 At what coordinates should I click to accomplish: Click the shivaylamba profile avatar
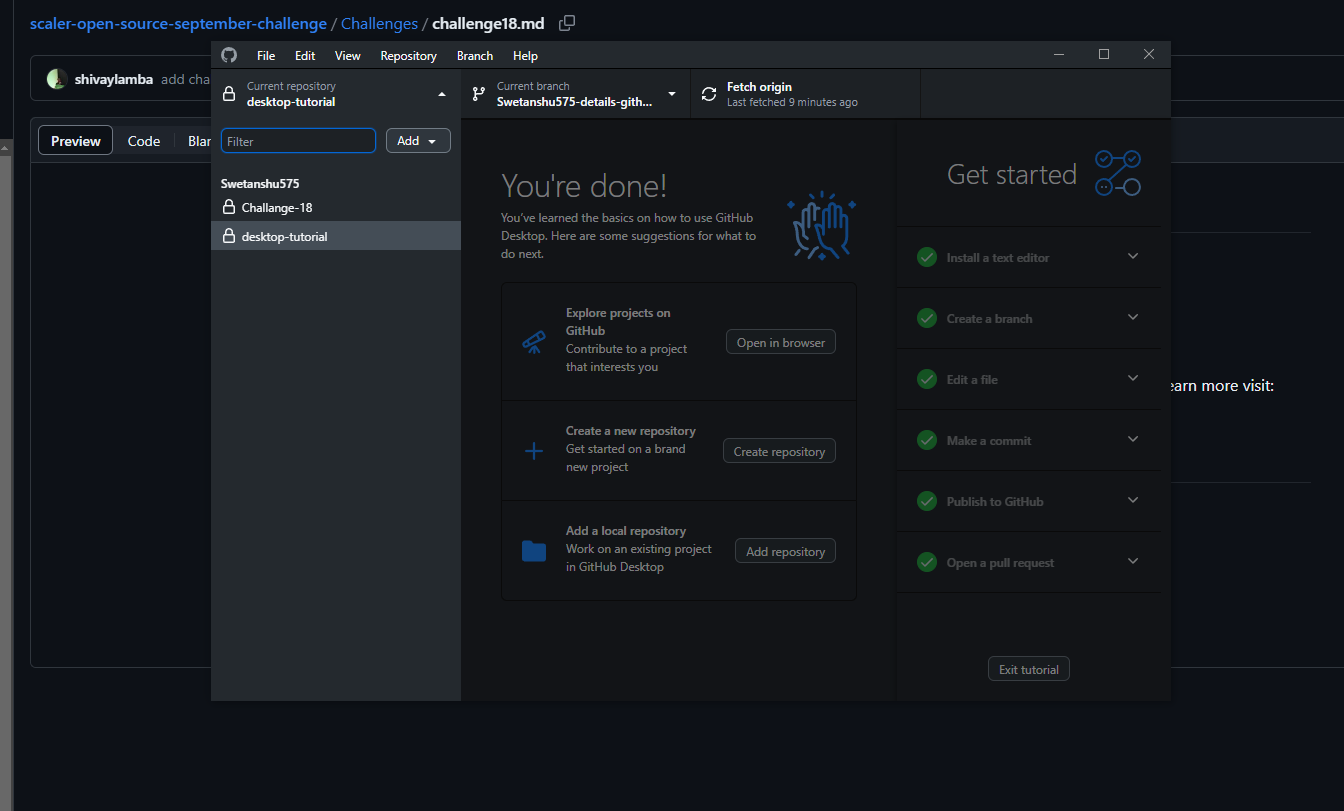pos(56,79)
